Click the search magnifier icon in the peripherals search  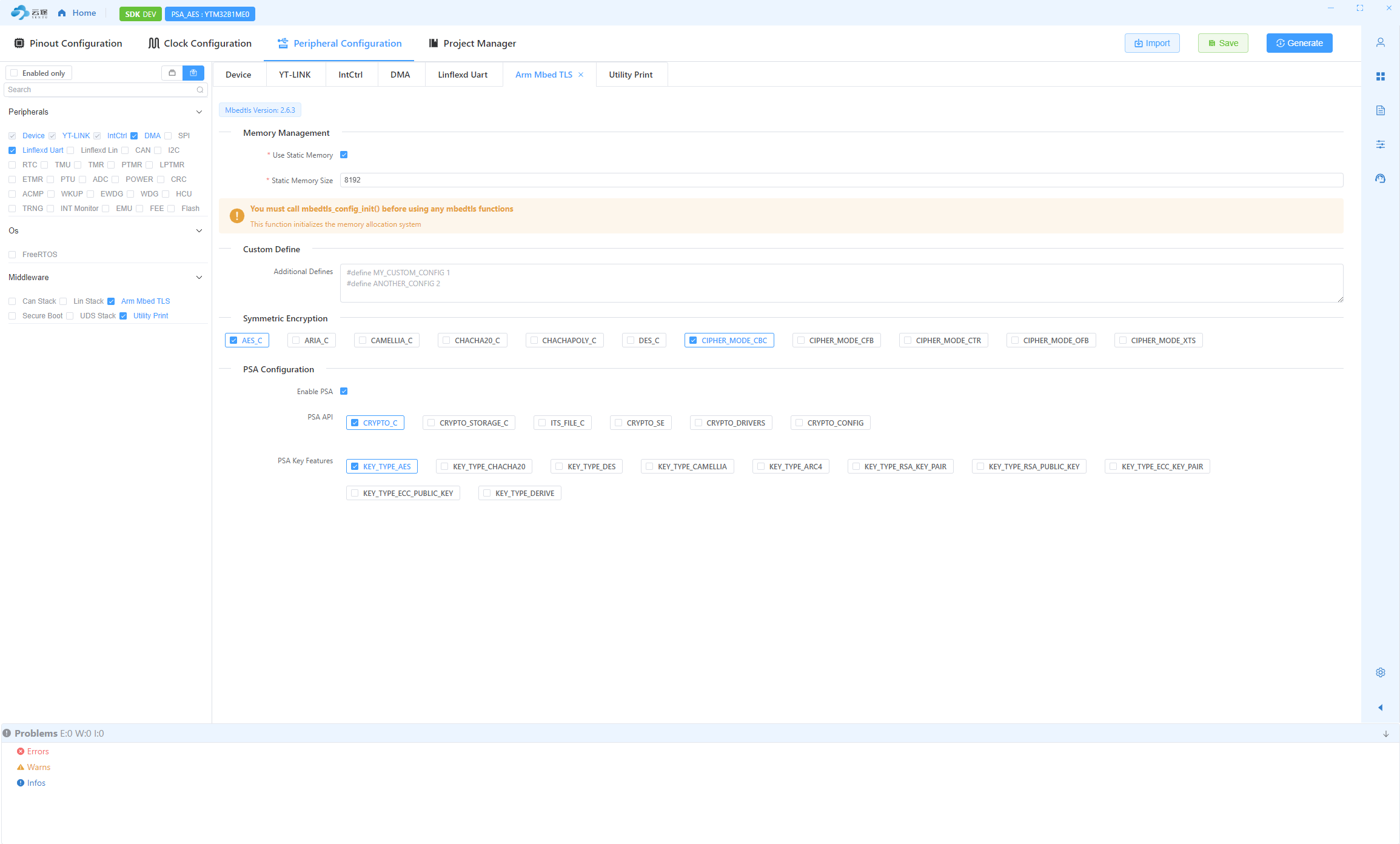(200, 90)
